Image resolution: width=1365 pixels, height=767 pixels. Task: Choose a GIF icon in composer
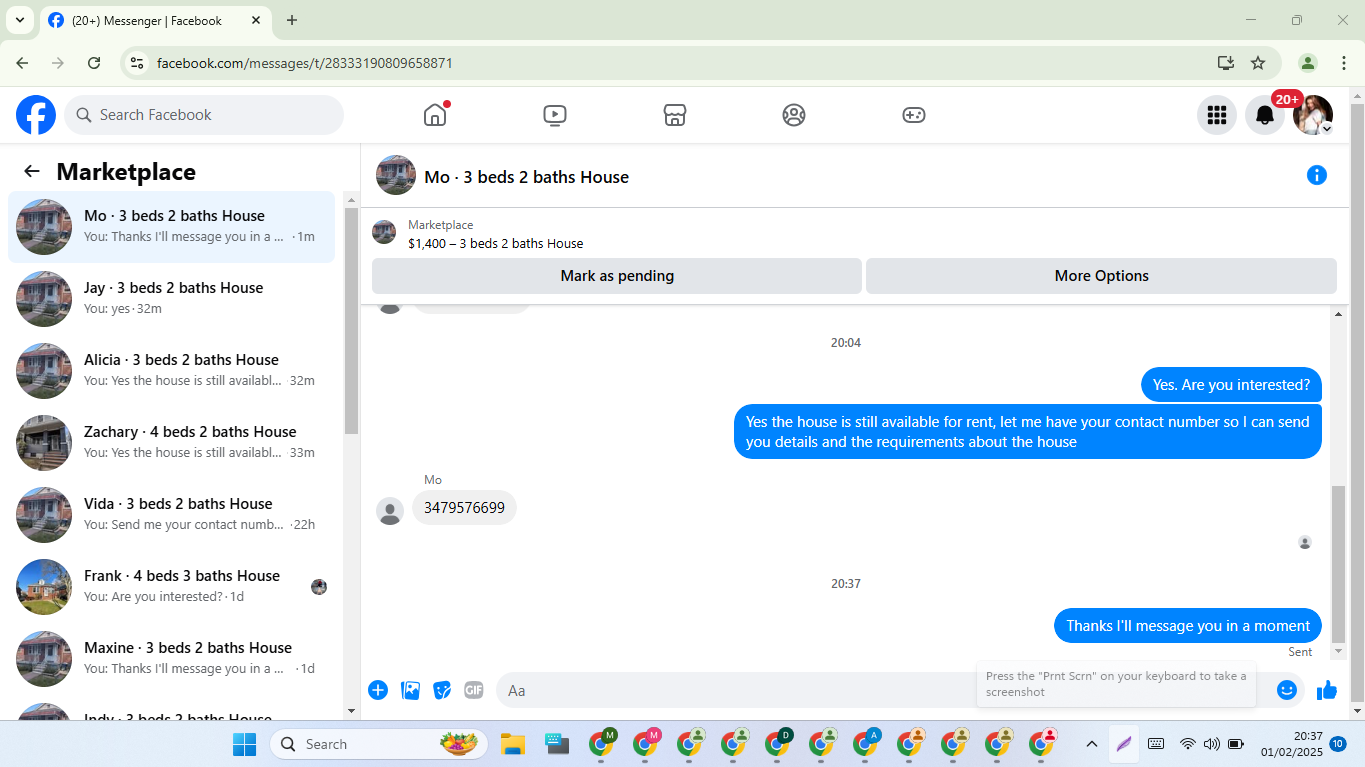[474, 690]
